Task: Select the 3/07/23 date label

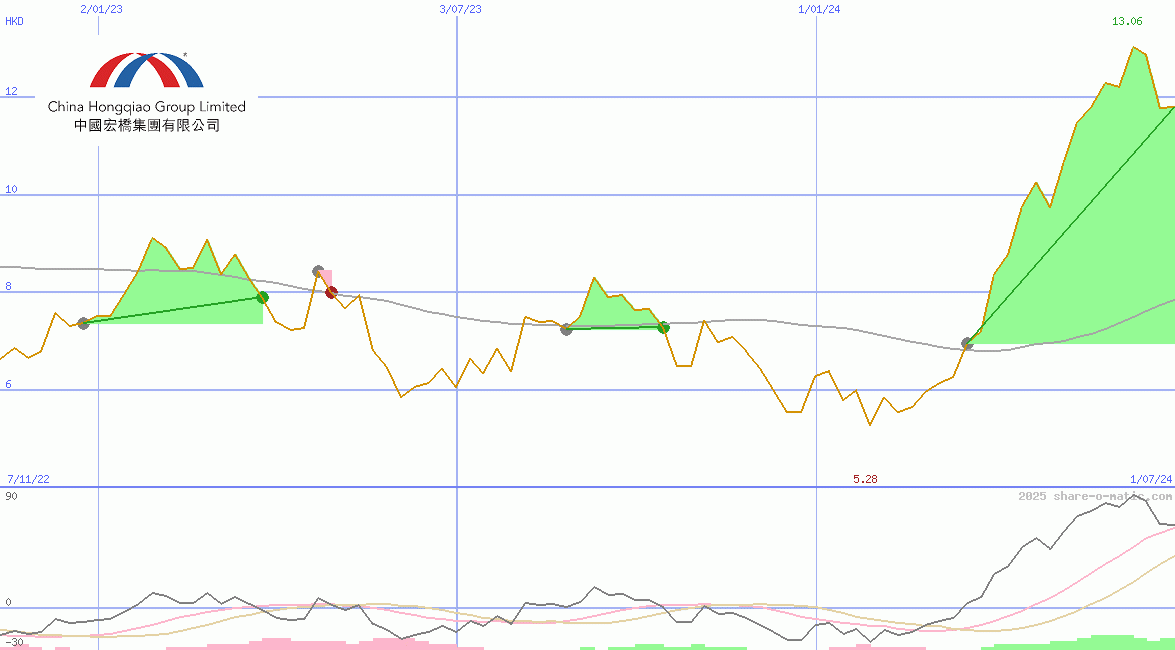Action: (x=459, y=9)
